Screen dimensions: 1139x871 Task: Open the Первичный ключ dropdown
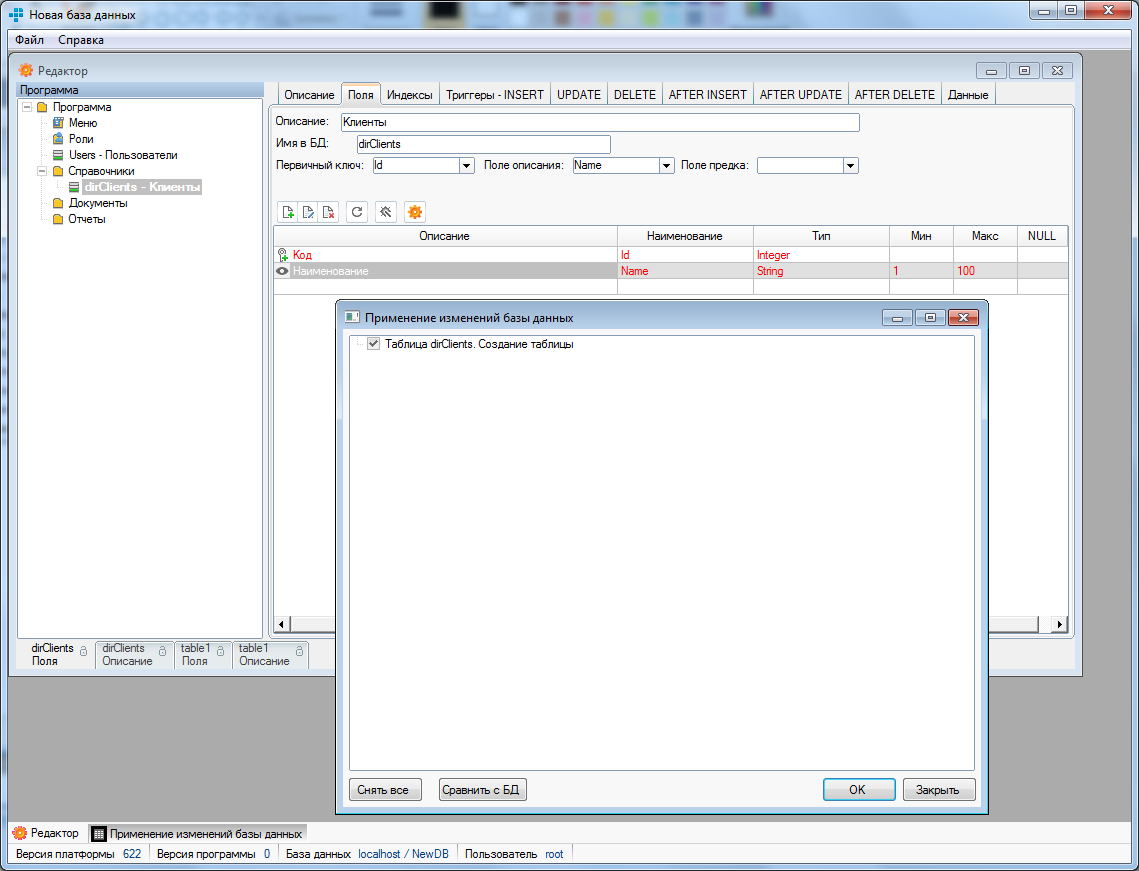tap(466, 166)
